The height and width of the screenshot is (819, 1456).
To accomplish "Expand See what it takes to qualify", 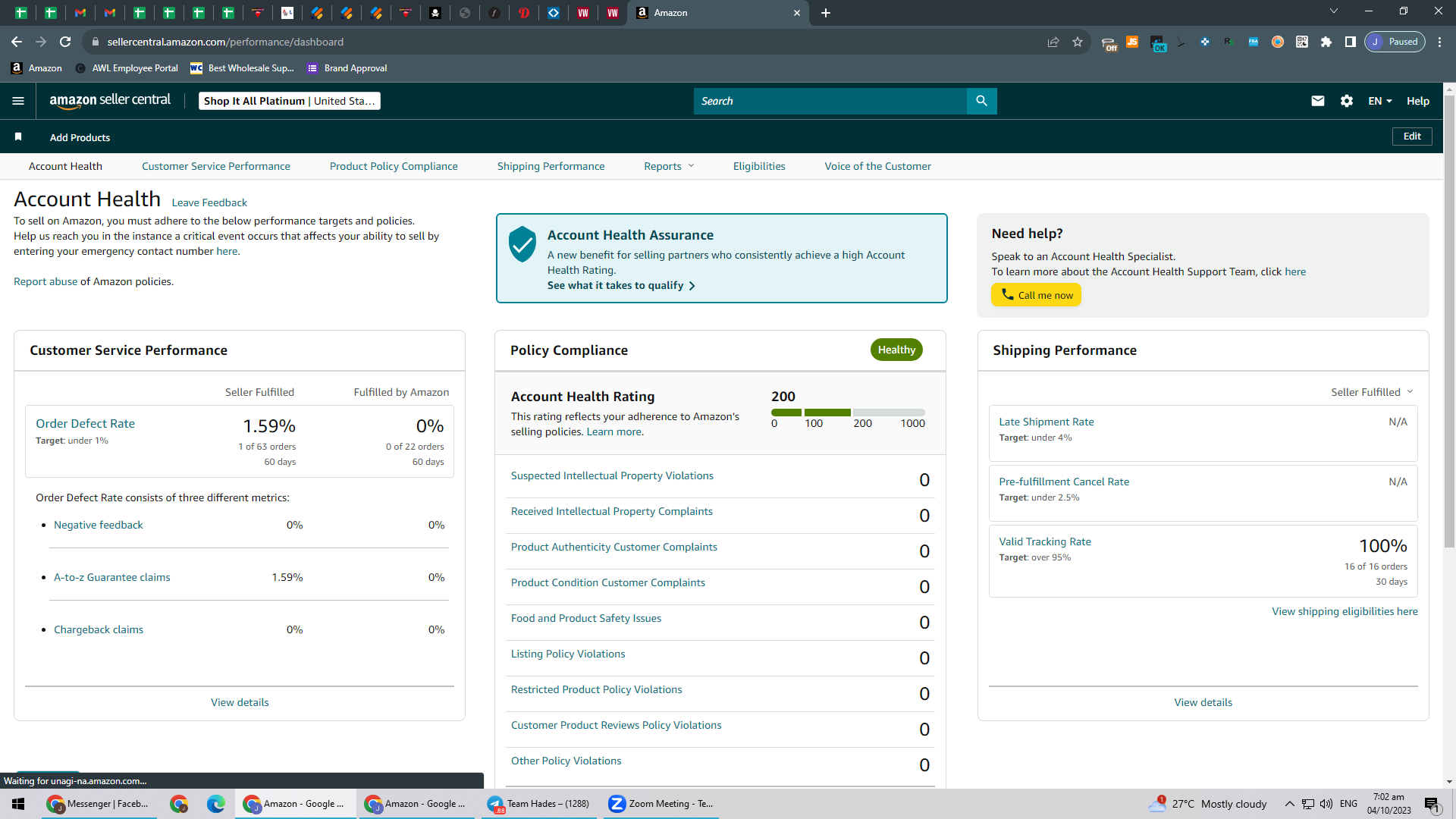I will [x=621, y=285].
